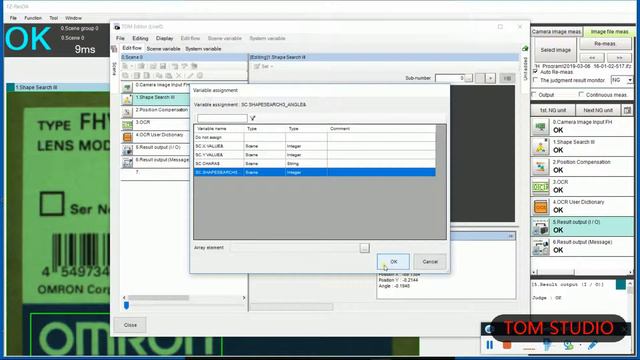Switch to Camera image meas. tab

click(556, 31)
